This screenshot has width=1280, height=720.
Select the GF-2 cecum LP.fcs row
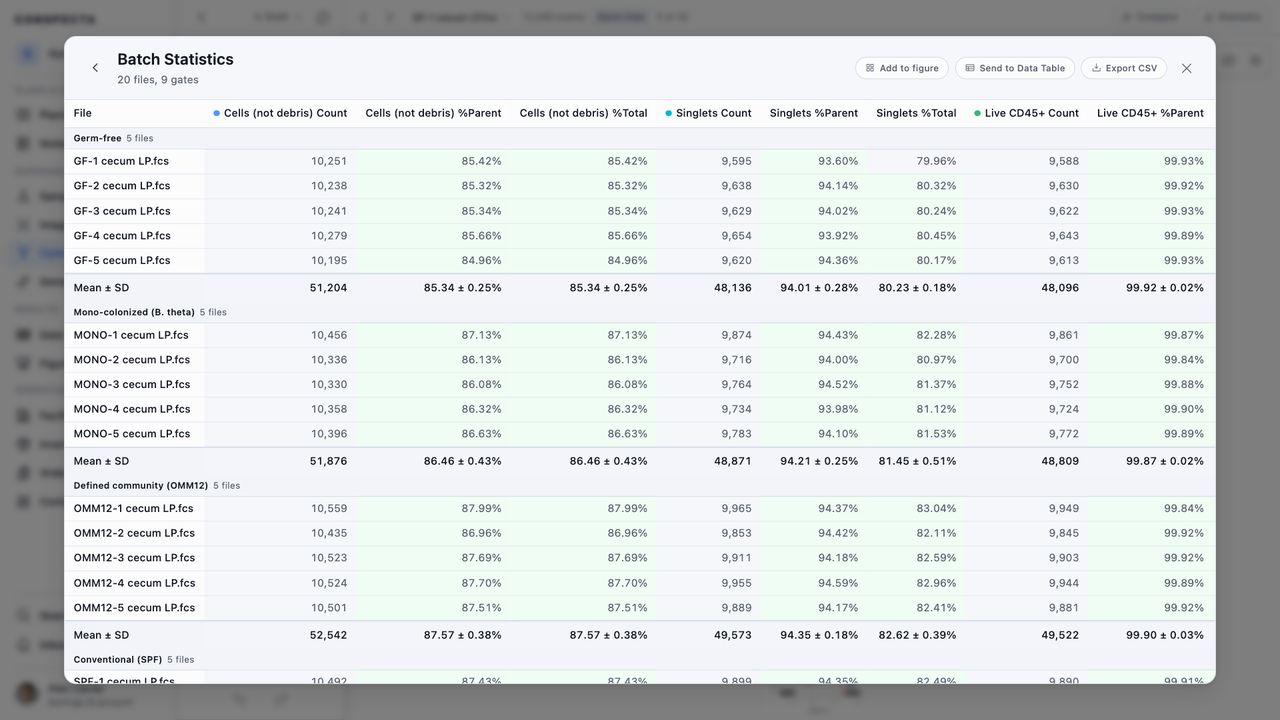[x=640, y=186]
